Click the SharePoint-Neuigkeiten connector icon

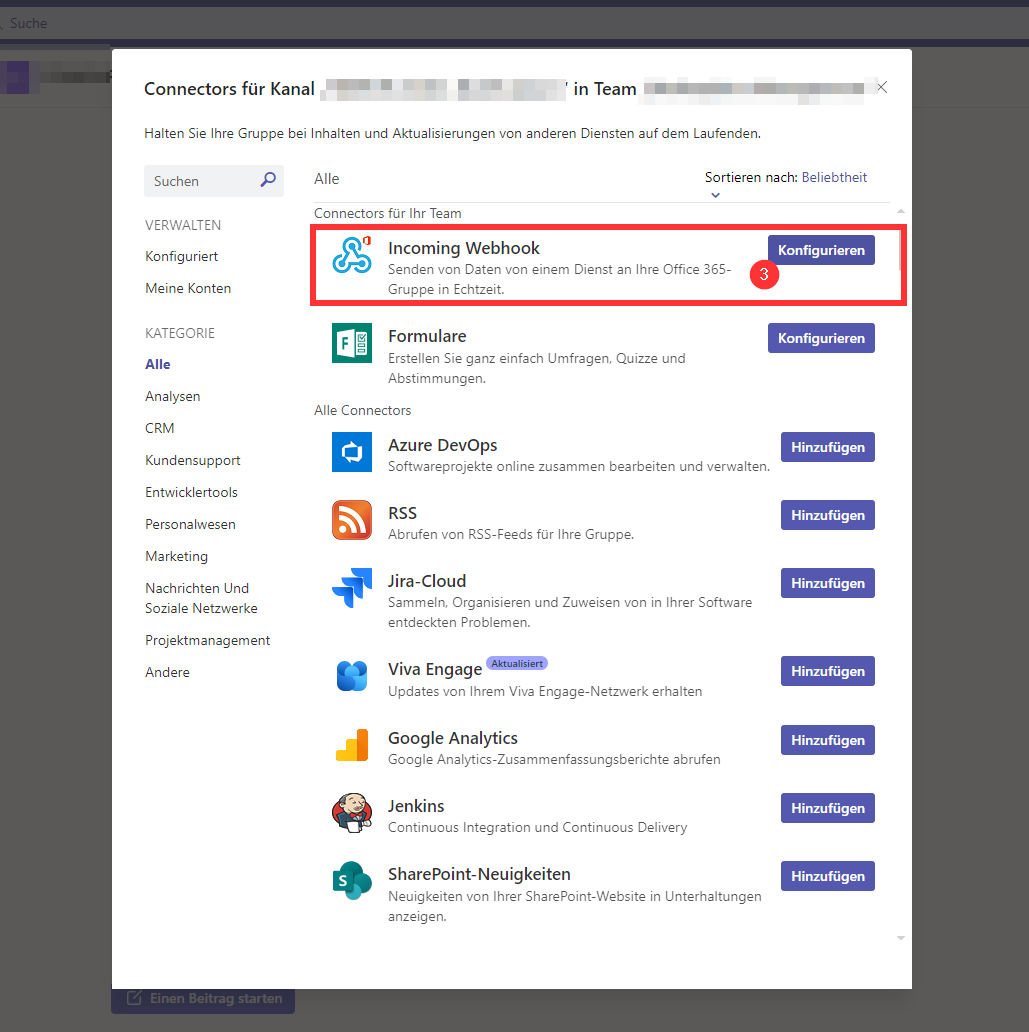(x=352, y=881)
